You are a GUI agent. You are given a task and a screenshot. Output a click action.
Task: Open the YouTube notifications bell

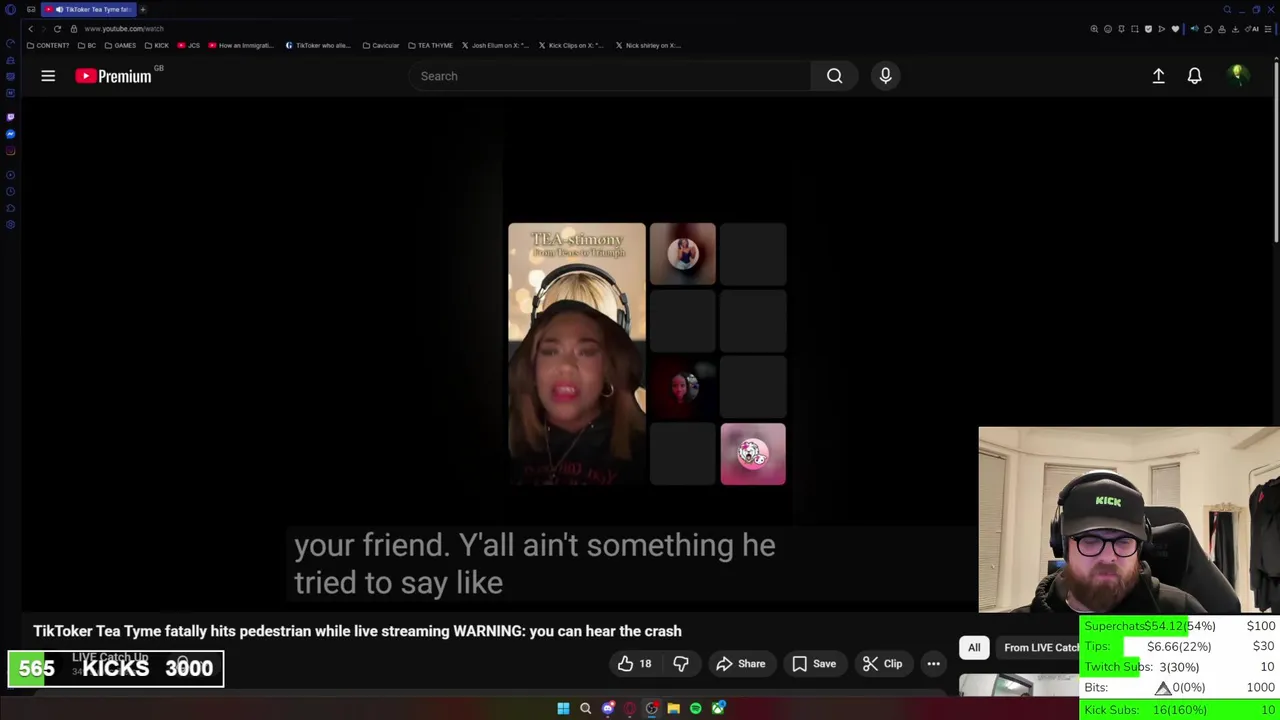coord(1194,76)
